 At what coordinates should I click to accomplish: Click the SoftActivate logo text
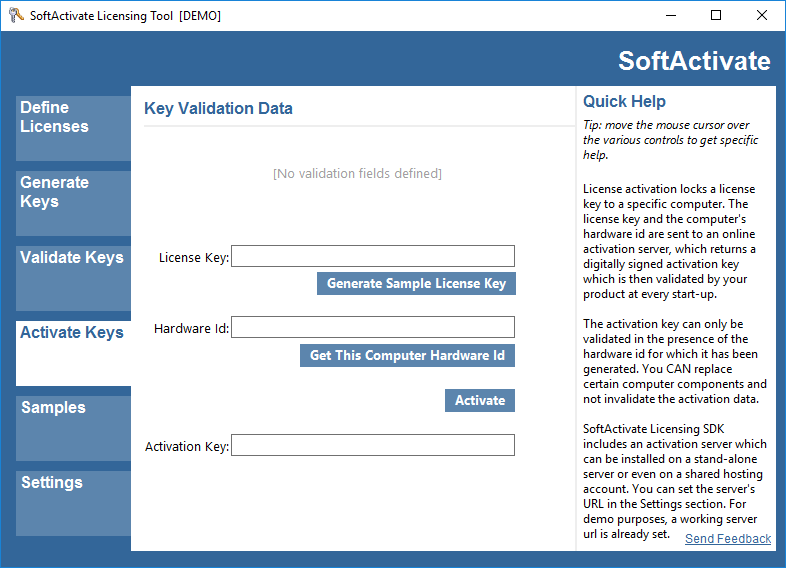pyautogui.click(x=694, y=61)
